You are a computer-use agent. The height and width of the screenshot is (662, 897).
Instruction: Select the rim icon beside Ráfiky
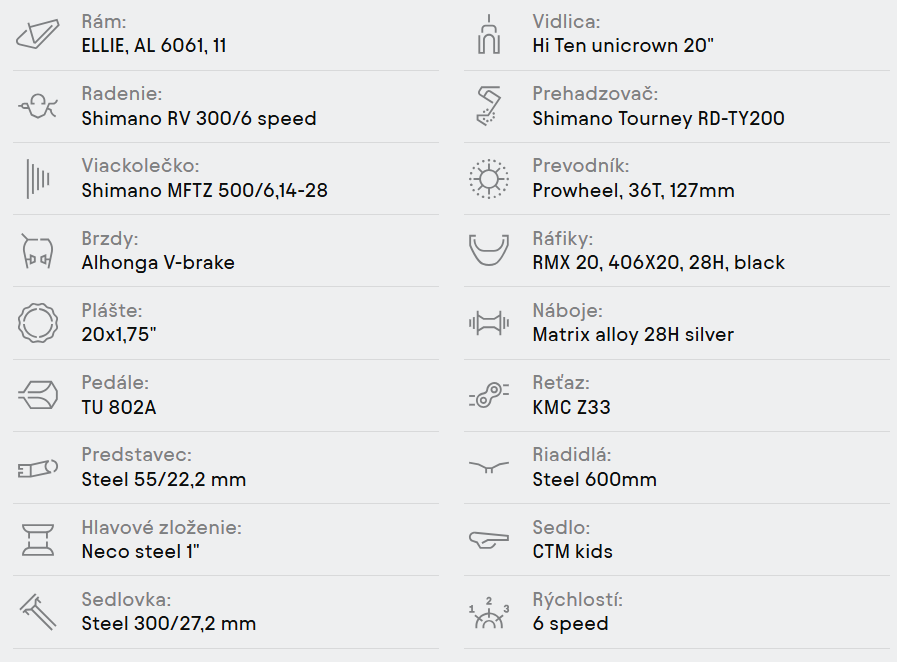pyautogui.click(x=489, y=250)
